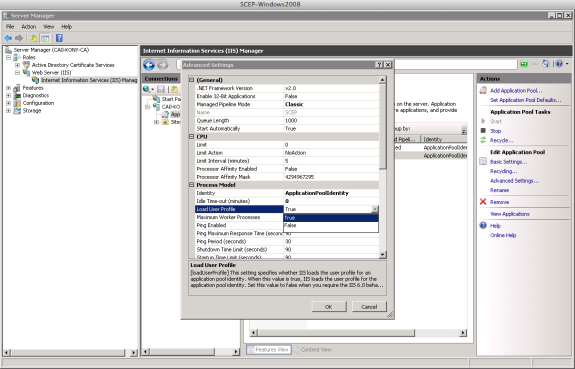This screenshot has height=369, width=575.
Task: Open the File menu
Action: coord(10,27)
